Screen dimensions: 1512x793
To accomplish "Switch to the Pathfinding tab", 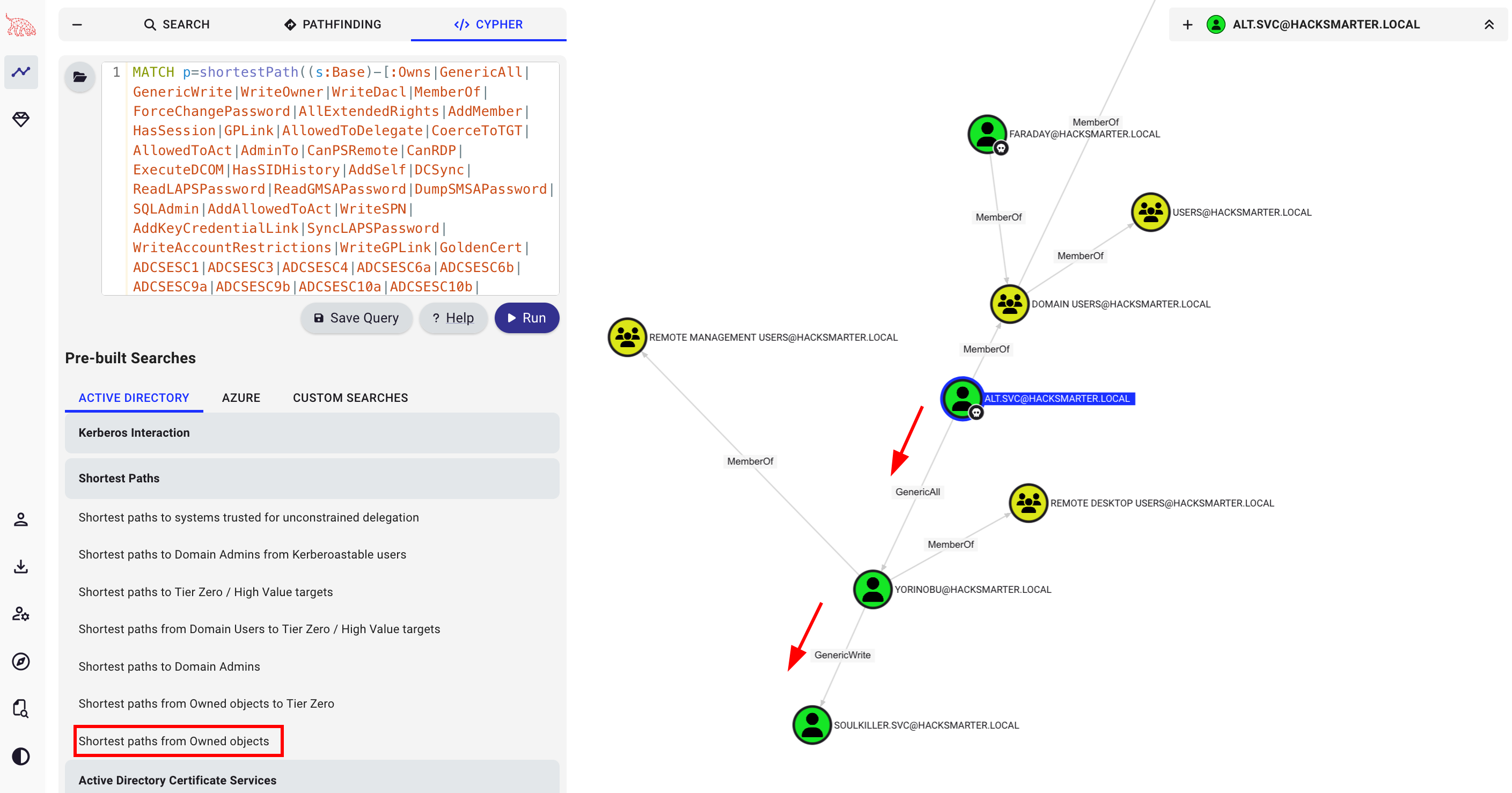I will (333, 25).
